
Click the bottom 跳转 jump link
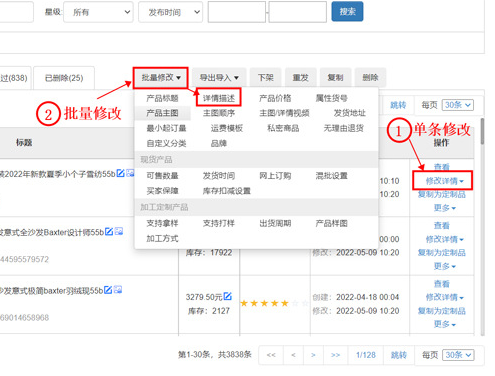pos(399,355)
